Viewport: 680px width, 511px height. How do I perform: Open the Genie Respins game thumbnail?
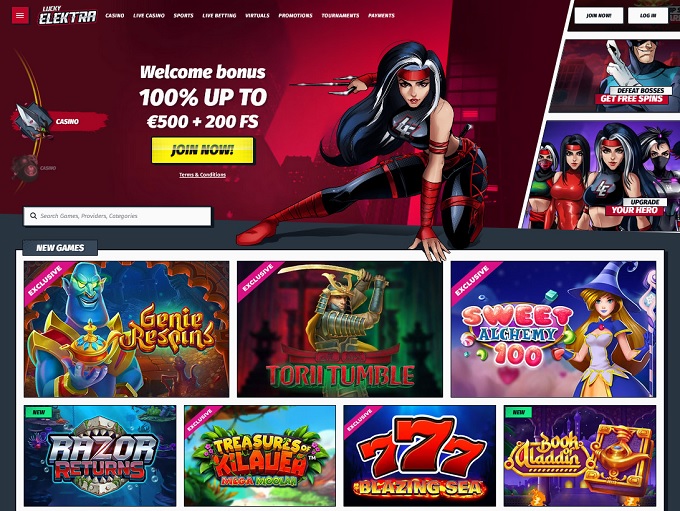[126, 329]
